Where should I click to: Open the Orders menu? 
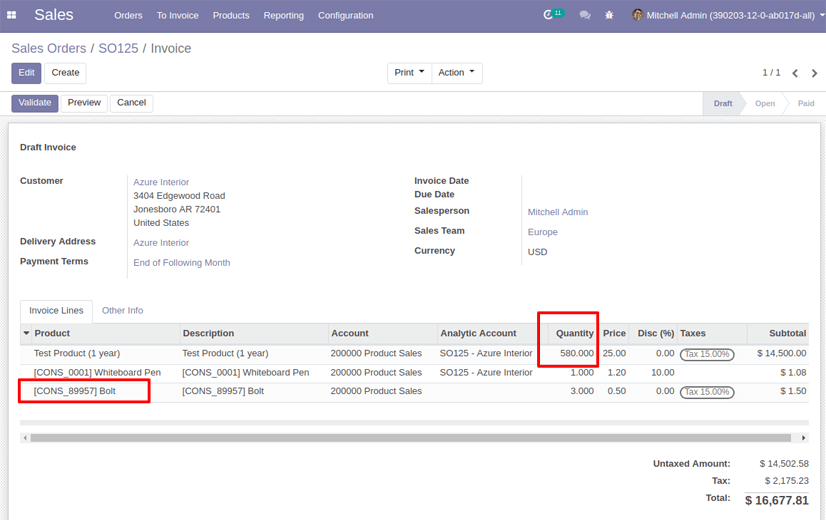pyautogui.click(x=128, y=15)
